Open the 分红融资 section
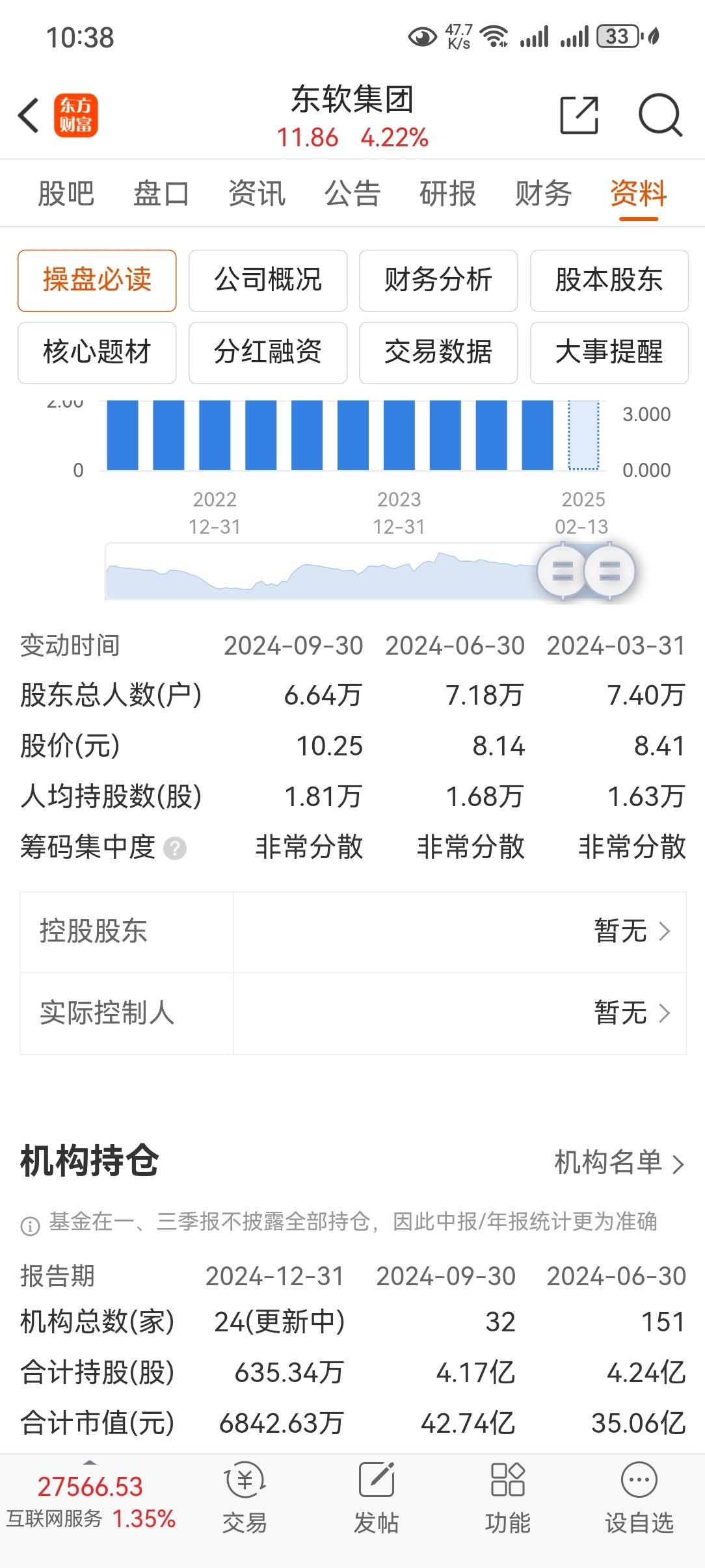The image size is (705, 1568). click(x=268, y=353)
